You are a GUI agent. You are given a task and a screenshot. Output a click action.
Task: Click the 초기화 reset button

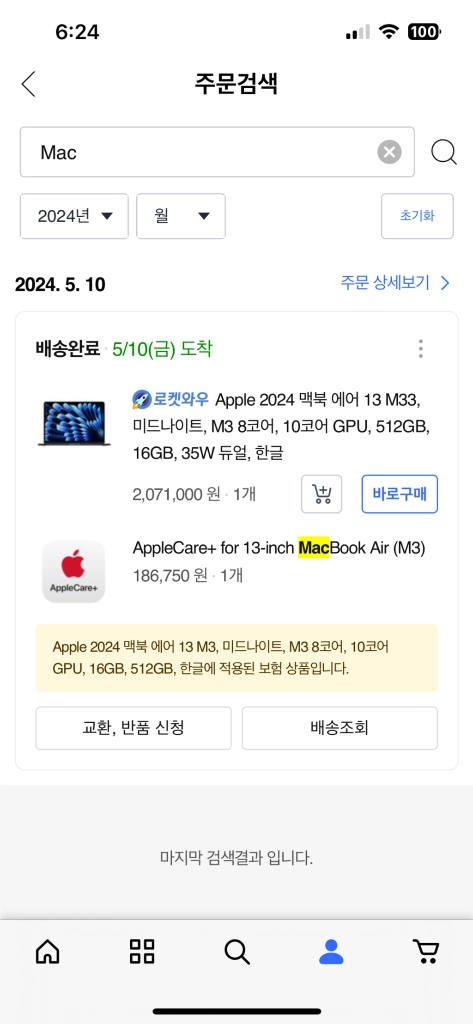[417, 216]
